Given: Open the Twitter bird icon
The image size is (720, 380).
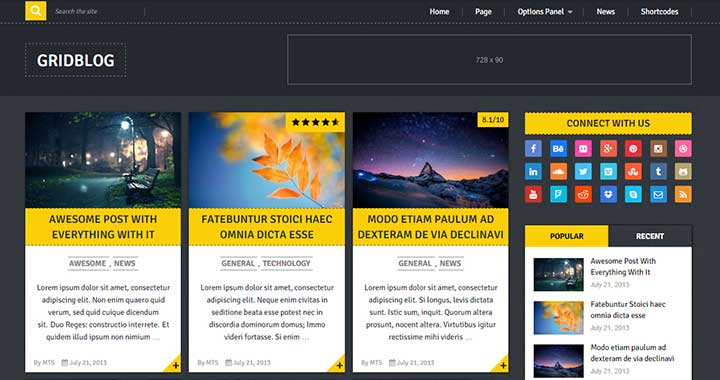Looking at the screenshot, I should pyautogui.click(x=583, y=172).
